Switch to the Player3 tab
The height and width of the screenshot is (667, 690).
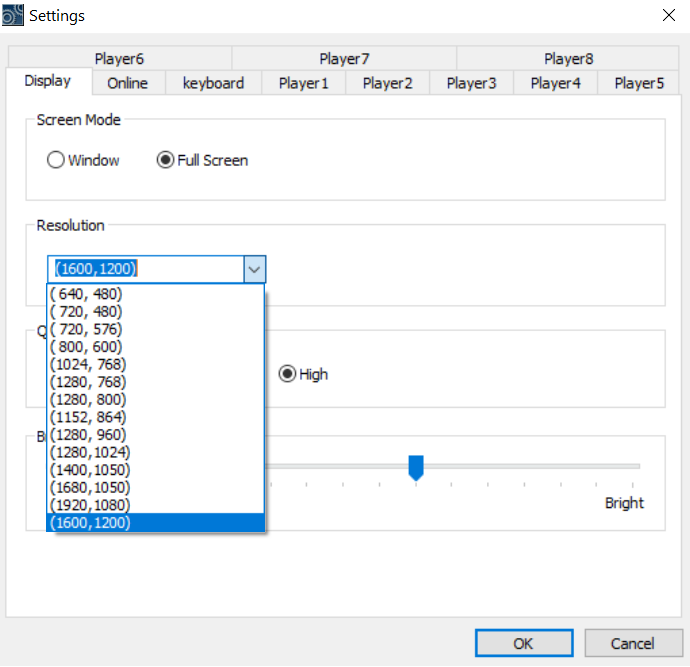pyautogui.click(x=471, y=83)
